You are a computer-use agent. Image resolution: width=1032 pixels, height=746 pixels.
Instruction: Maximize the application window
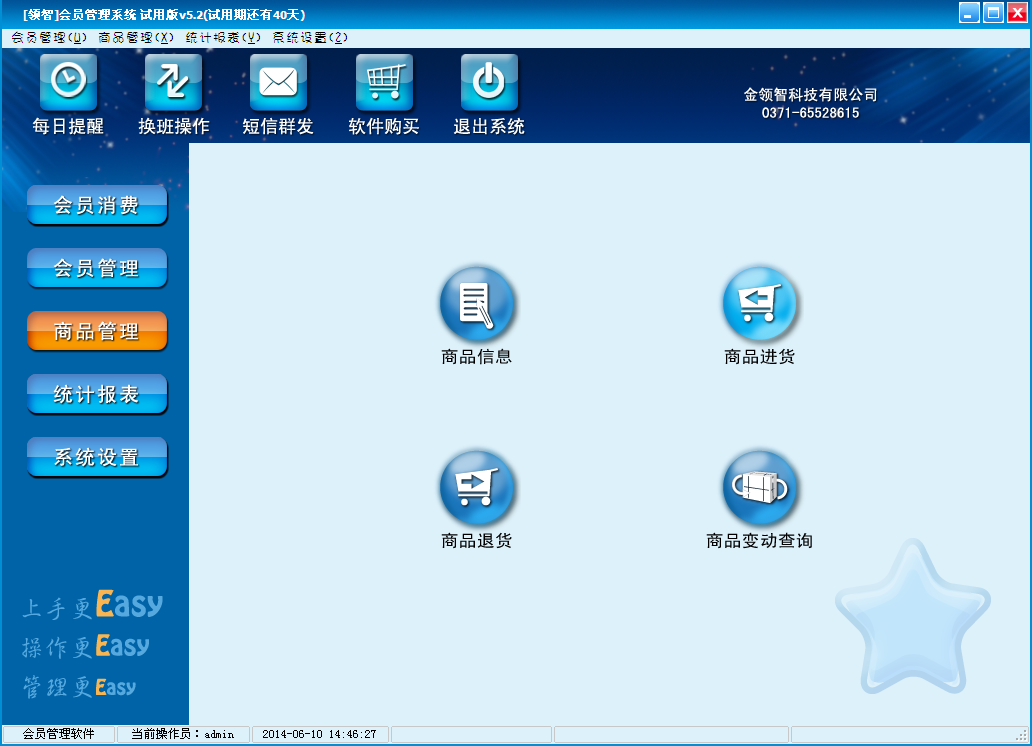pos(993,13)
